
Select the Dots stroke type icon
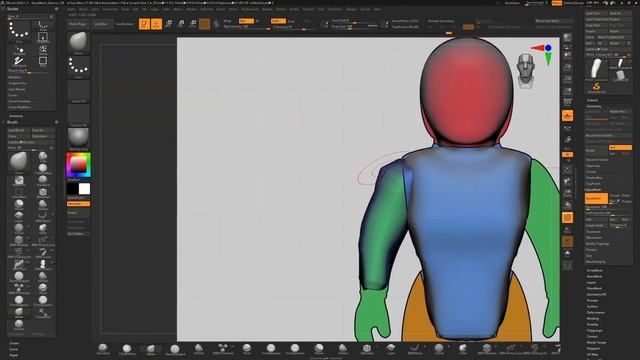(x=19, y=31)
